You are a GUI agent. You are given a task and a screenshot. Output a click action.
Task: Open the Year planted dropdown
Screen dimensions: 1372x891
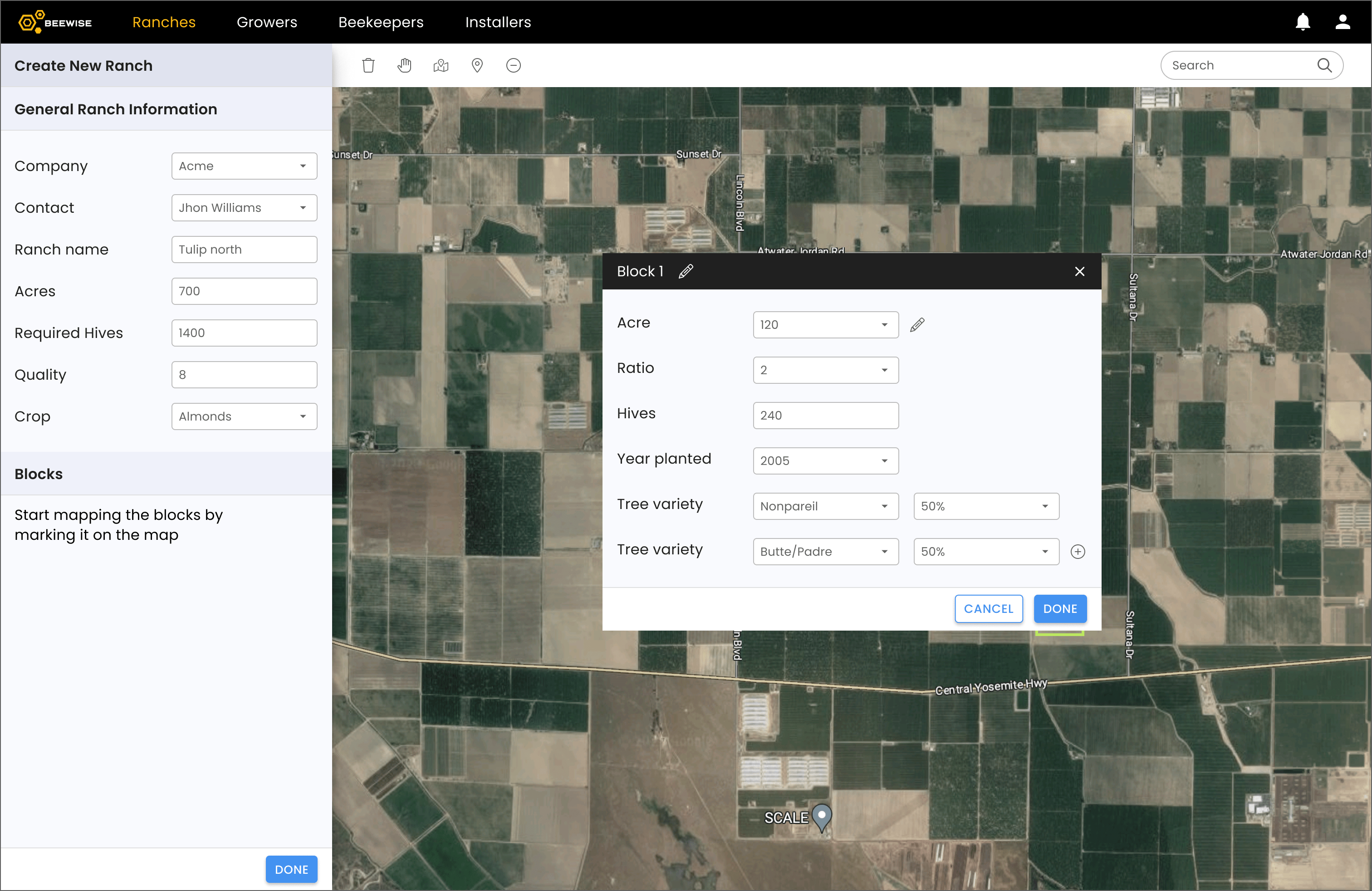(x=825, y=460)
